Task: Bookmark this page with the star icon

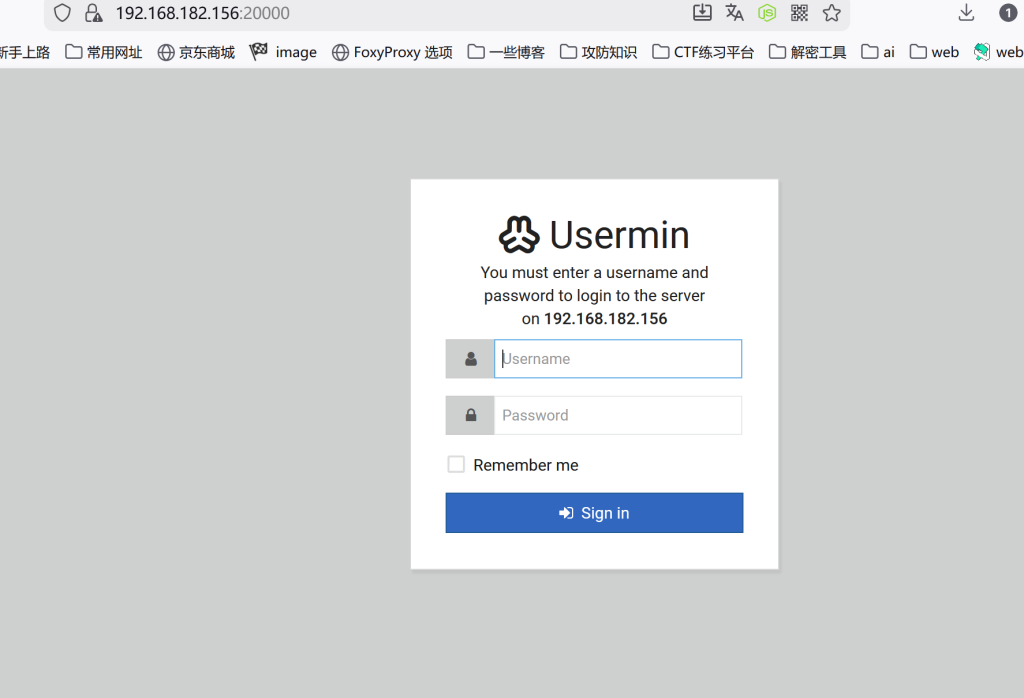Action: (x=832, y=12)
